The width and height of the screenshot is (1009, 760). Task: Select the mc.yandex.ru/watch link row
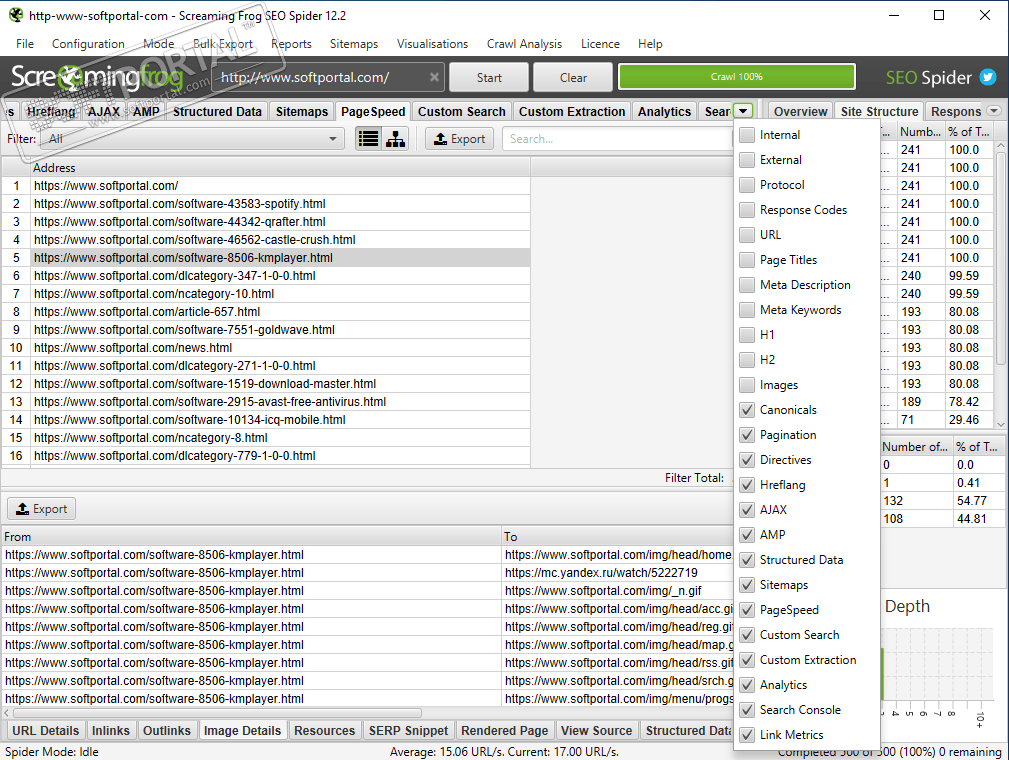tap(367, 573)
